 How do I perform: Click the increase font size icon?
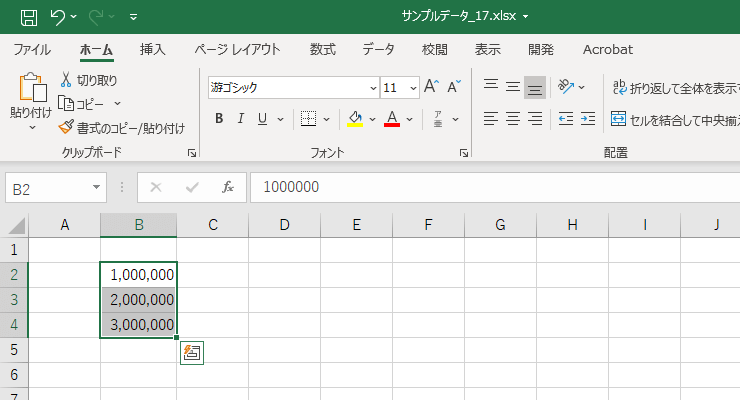click(431, 86)
